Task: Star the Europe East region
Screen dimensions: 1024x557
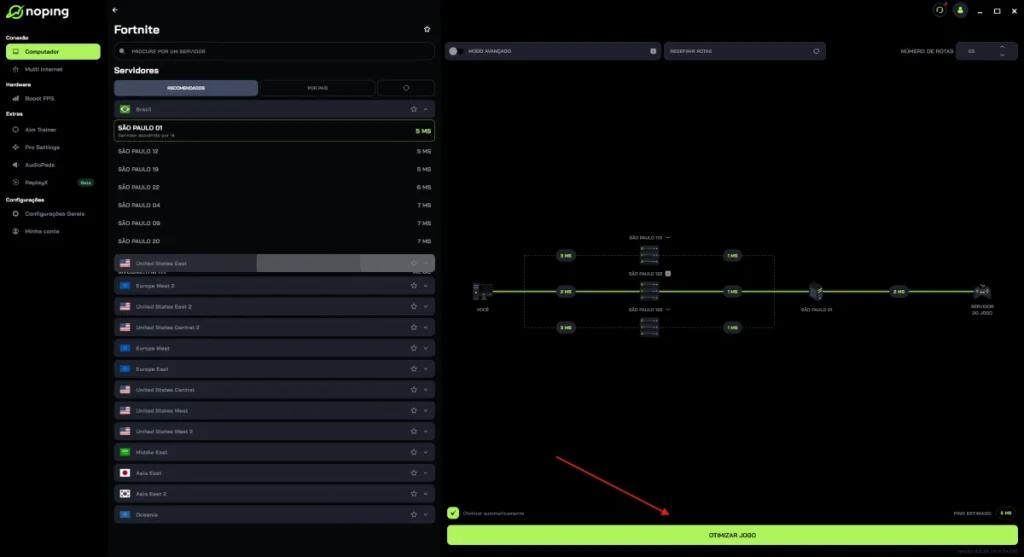Action: tap(413, 370)
